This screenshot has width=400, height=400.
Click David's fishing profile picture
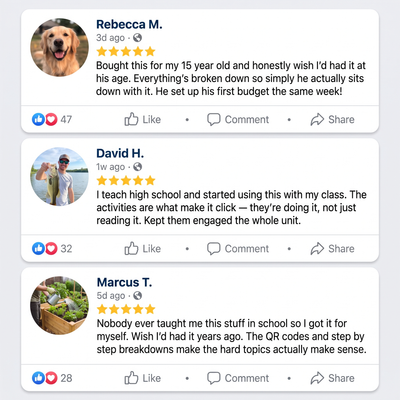coord(59,176)
